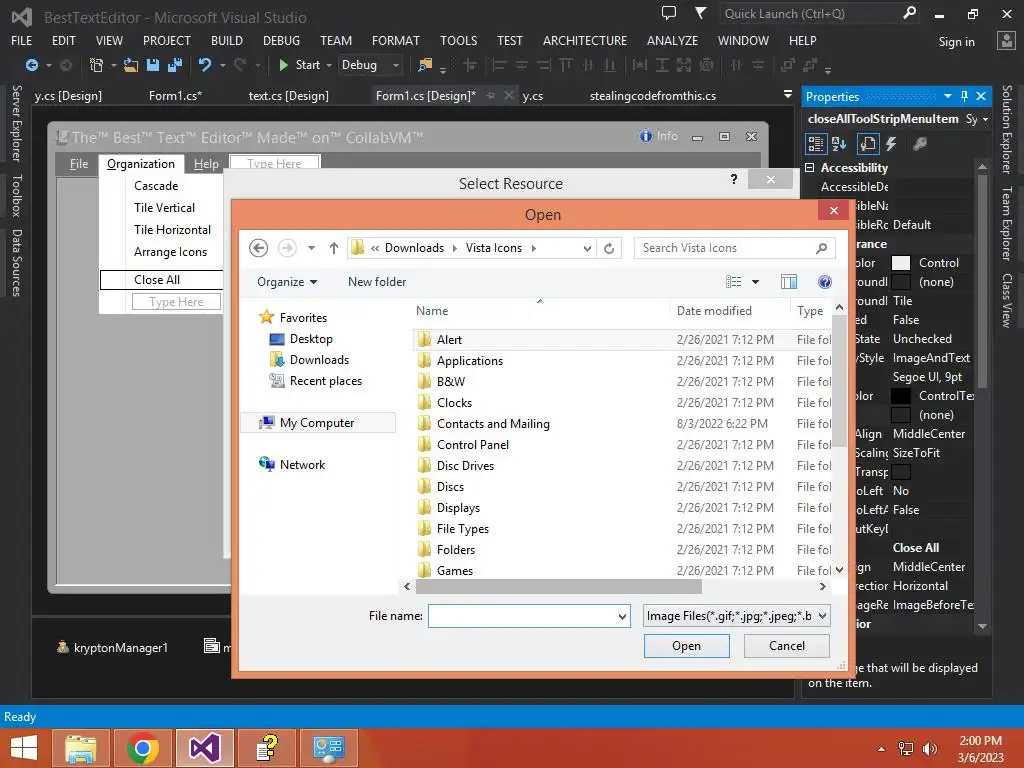Viewport: 1024px width, 768px height.
Task: Select the Contacts and Mailing folder
Action: (493, 424)
